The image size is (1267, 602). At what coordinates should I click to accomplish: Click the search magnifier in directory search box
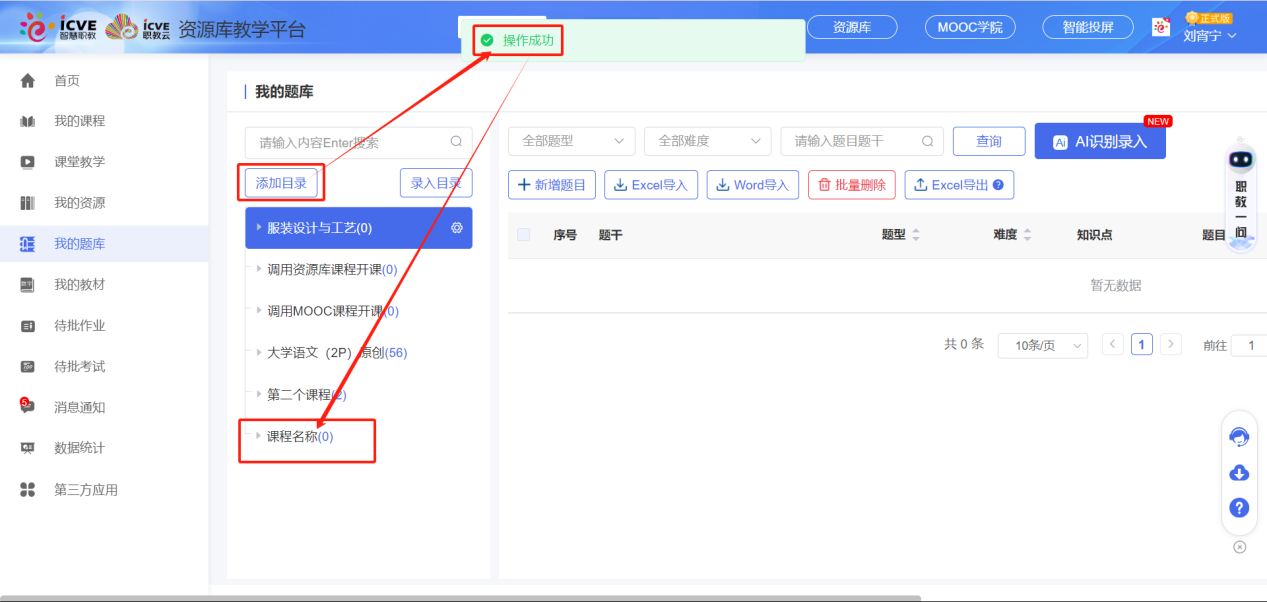[x=456, y=142]
